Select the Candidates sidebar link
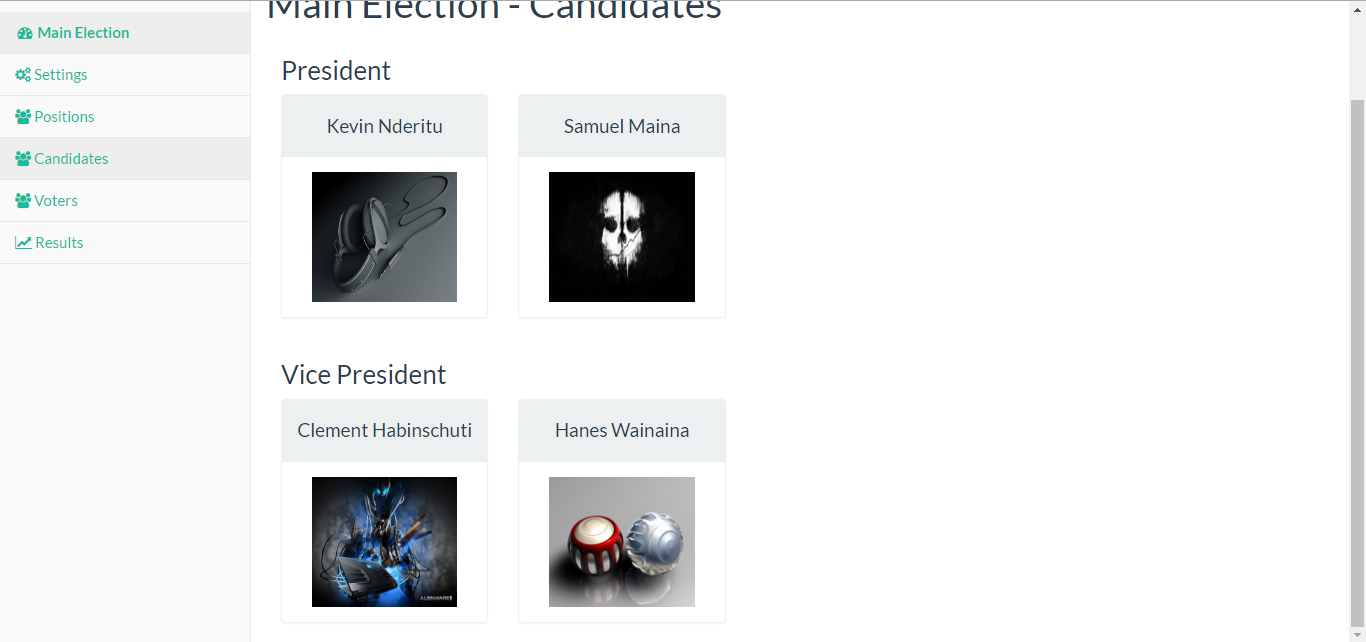1366x642 pixels. pos(125,159)
